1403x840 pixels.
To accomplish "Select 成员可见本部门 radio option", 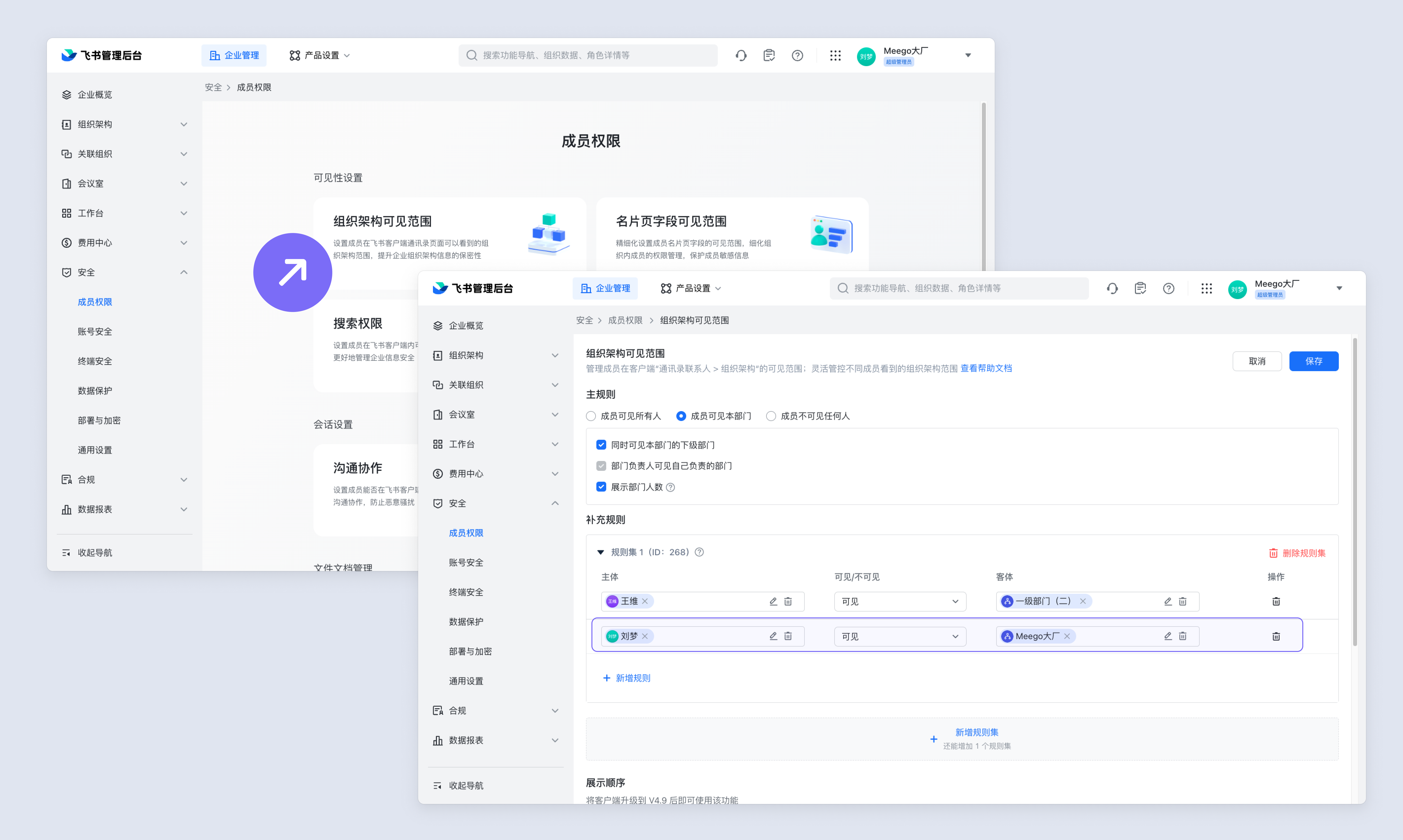I will point(681,416).
